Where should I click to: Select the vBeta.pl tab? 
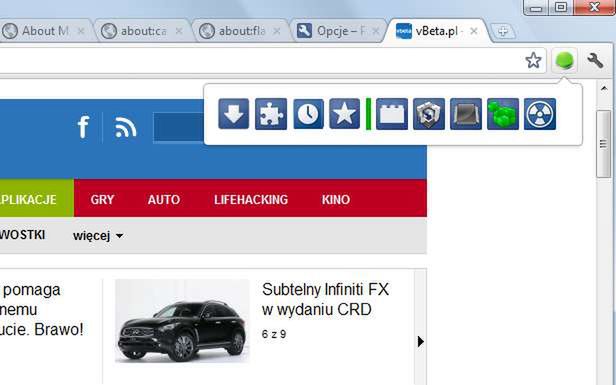(x=436, y=31)
